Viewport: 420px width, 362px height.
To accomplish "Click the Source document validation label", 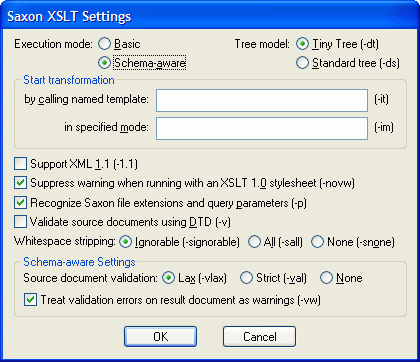I will click(x=90, y=278).
